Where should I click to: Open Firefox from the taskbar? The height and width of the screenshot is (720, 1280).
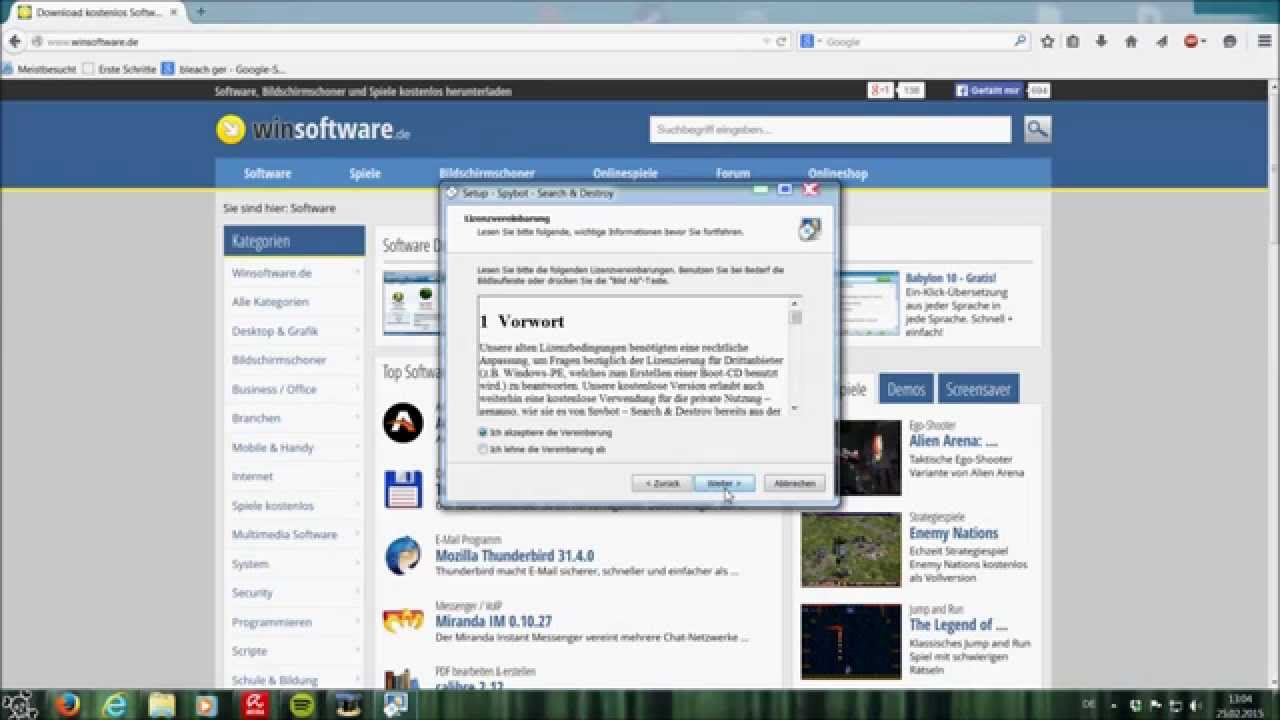click(68, 705)
